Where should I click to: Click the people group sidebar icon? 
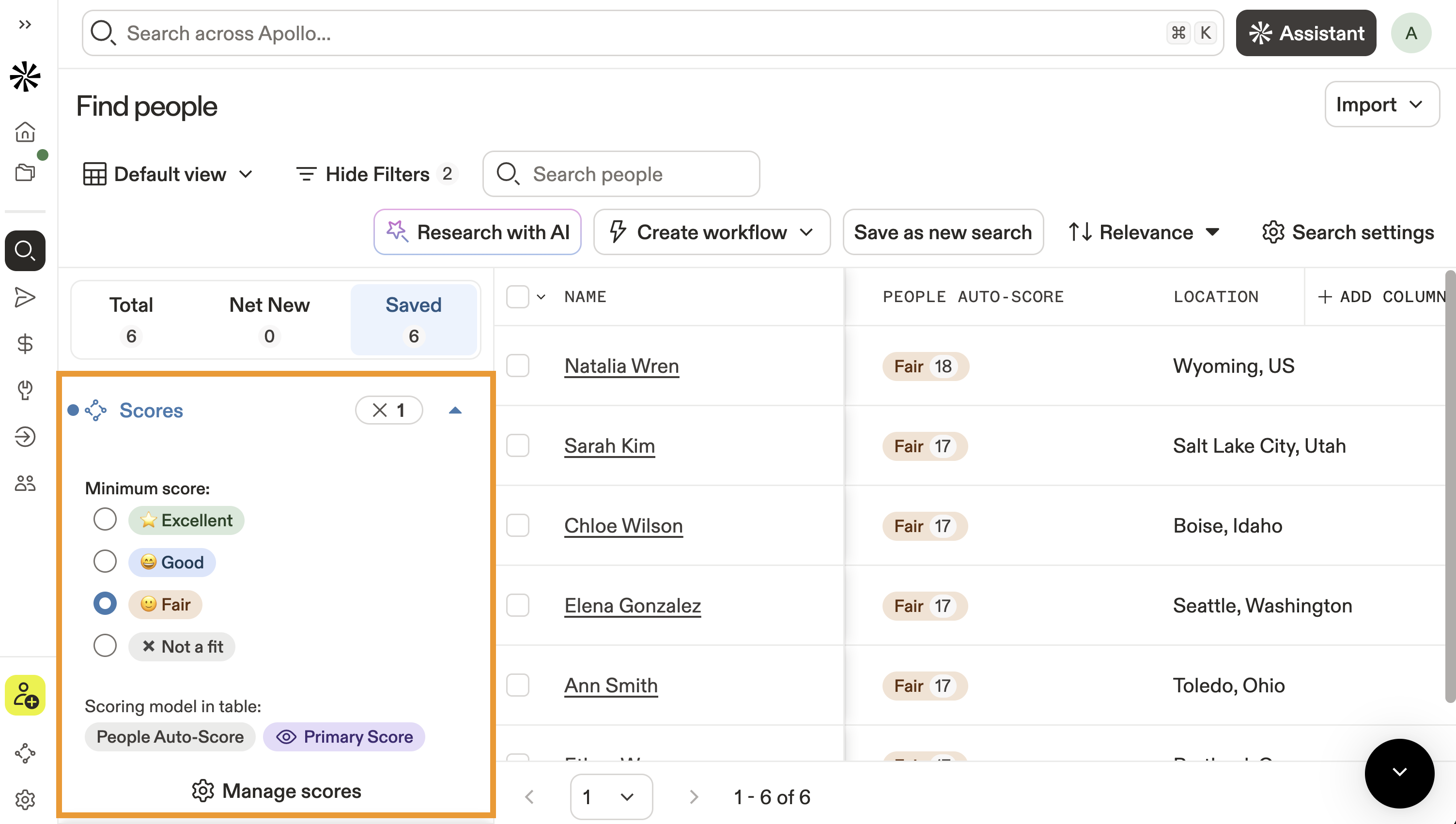[25, 483]
